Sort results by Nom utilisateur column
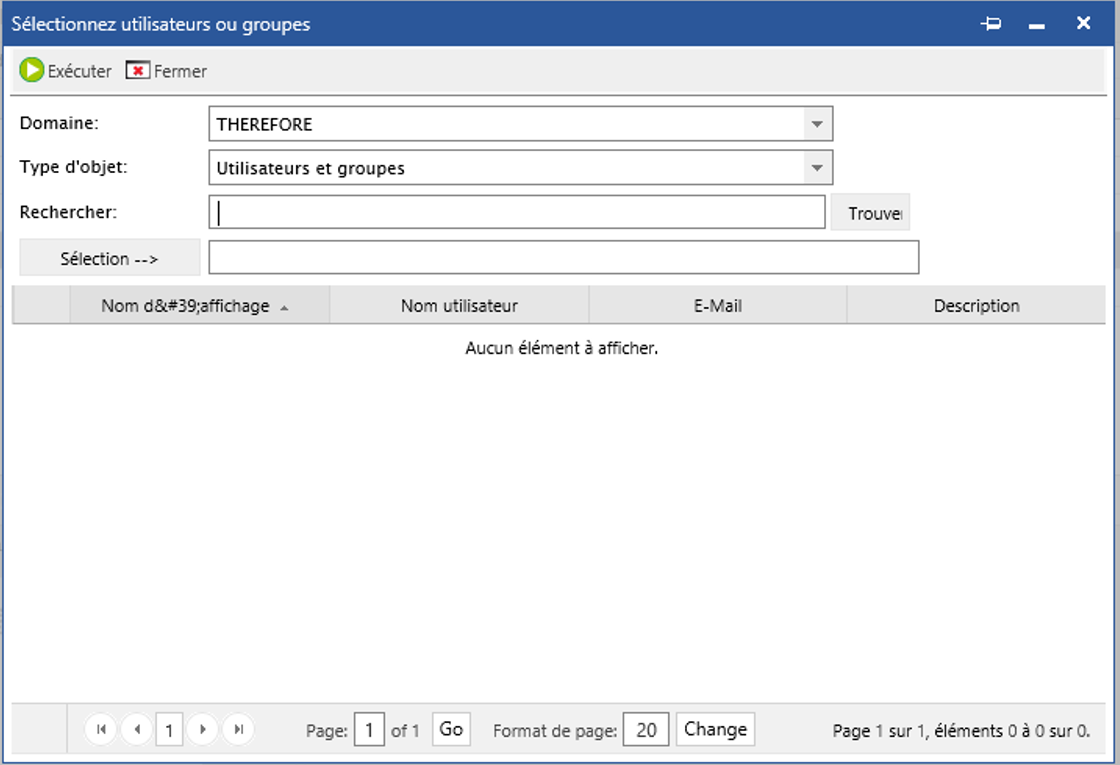 tap(459, 305)
